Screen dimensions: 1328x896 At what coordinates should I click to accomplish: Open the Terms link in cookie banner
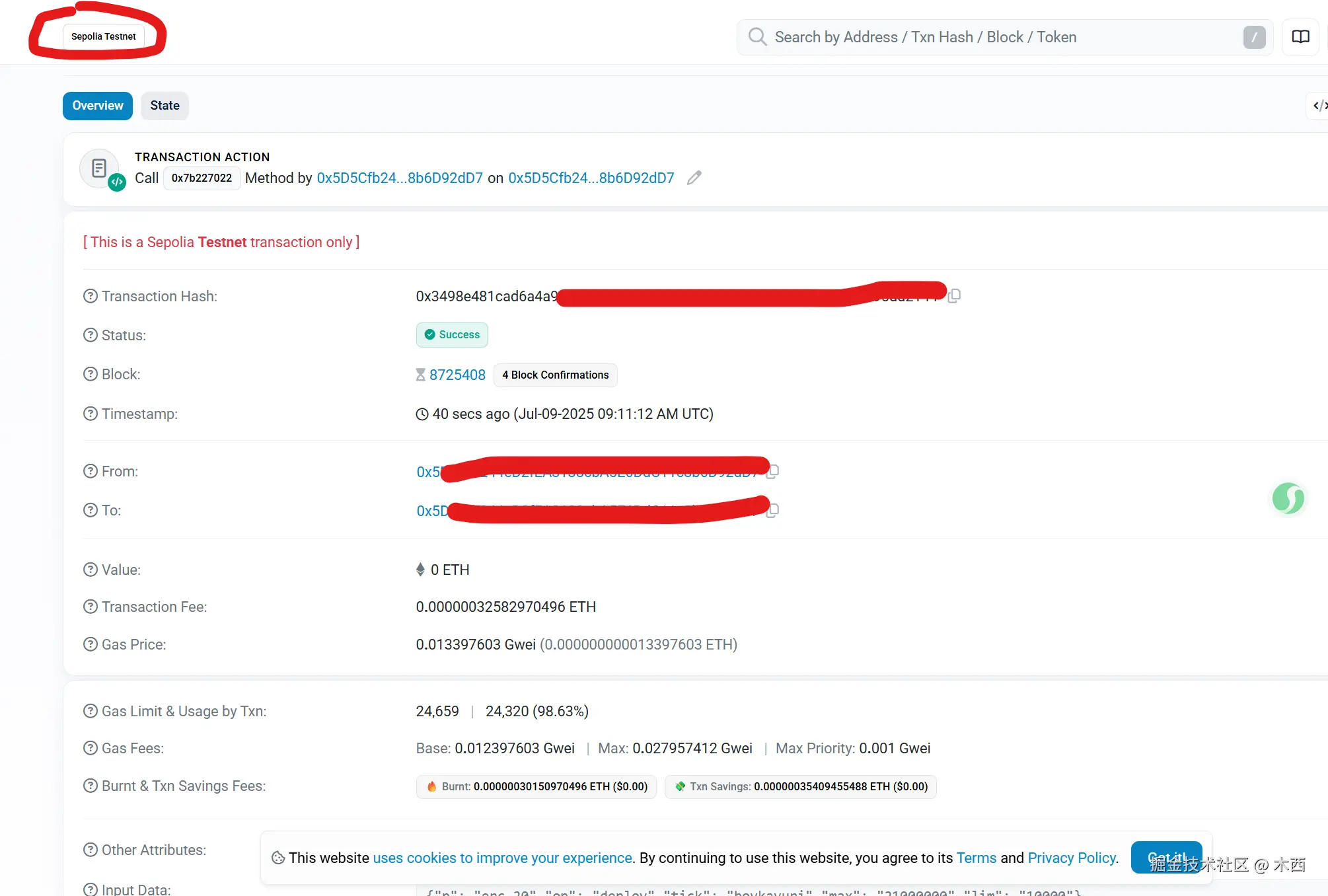pos(976,858)
